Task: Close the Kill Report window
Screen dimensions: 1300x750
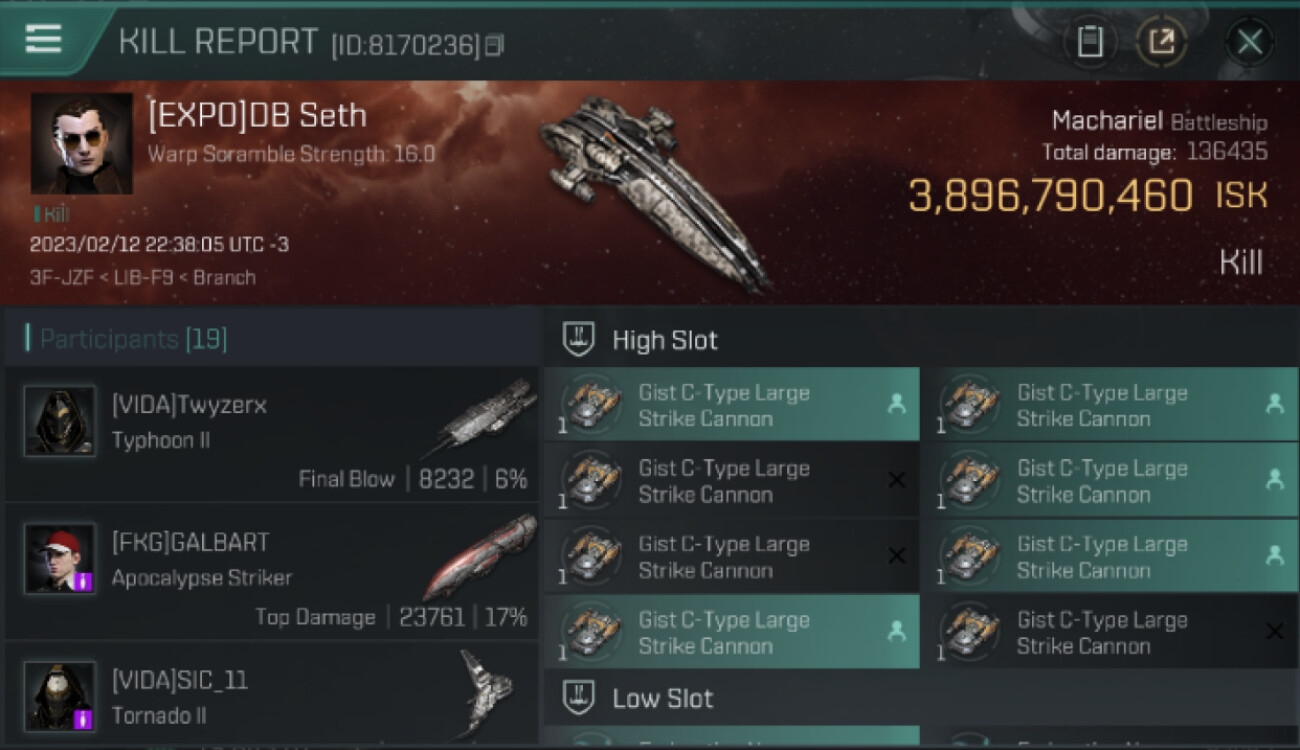Action: (x=1249, y=42)
